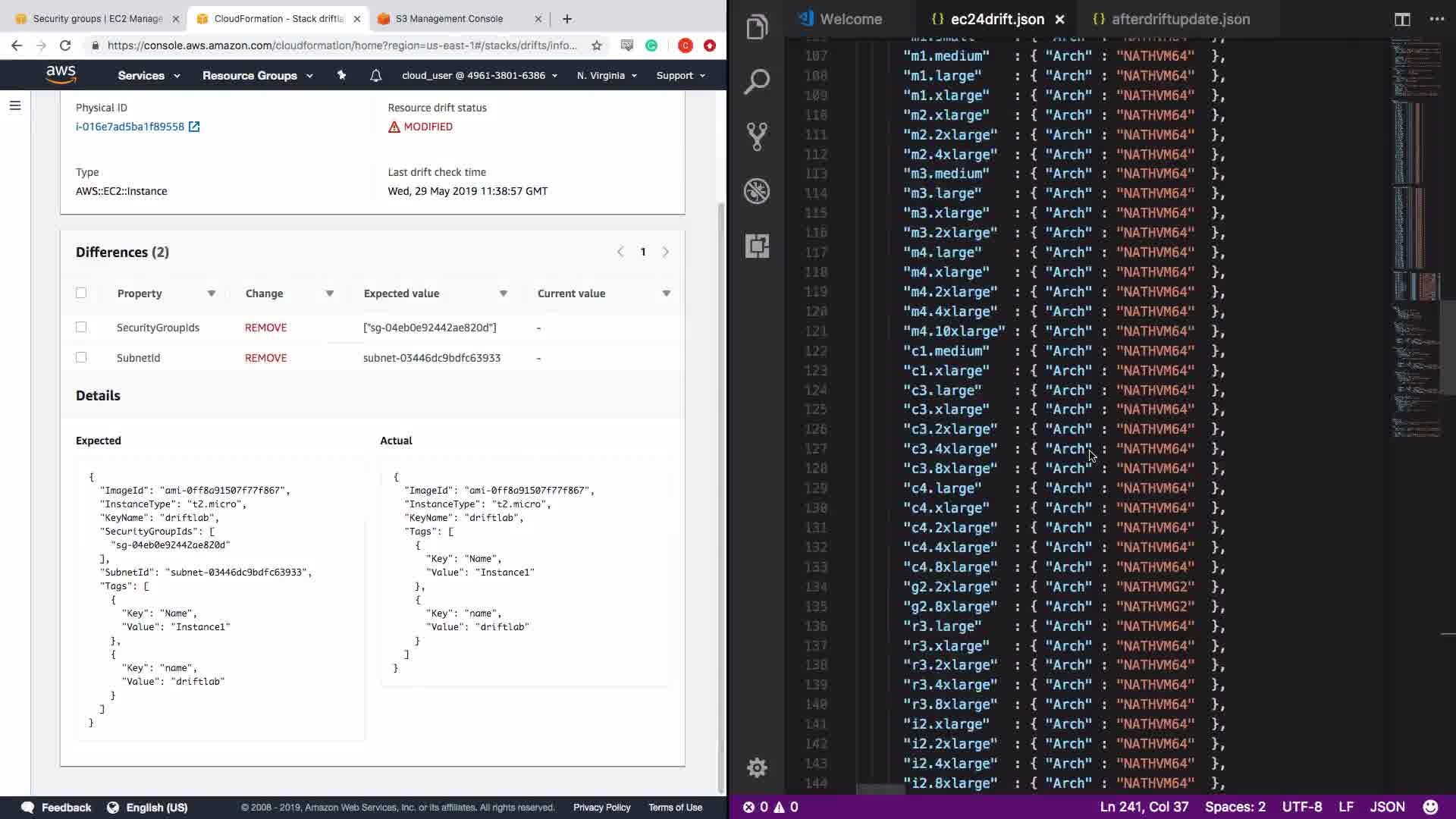This screenshot has height=819, width=1456.
Task: Open the N. Virginia region dropdown
Action: pos(607,75)
